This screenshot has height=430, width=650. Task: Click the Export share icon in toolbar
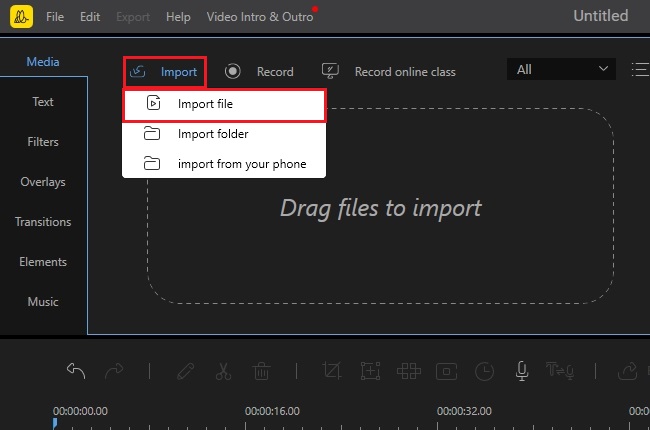click(x=627, y=371)
